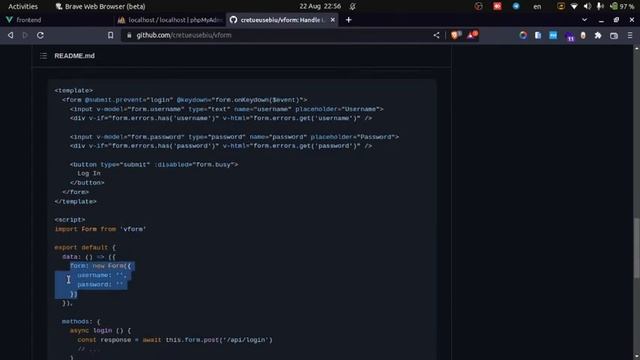Screen dimensions: 640x360
Task: Click the '<template>' opening line
Action: (x=74, y=91)
